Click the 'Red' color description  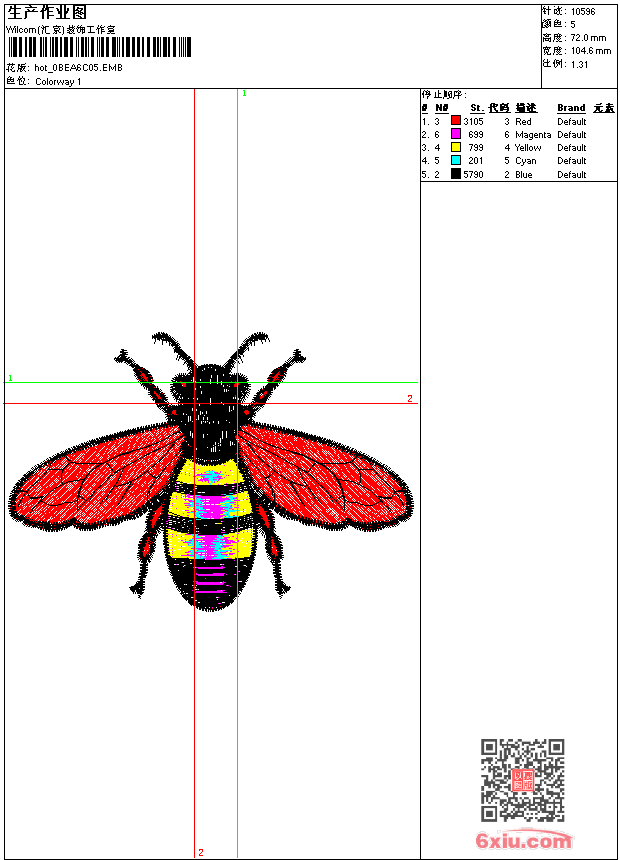click(523, 122)
